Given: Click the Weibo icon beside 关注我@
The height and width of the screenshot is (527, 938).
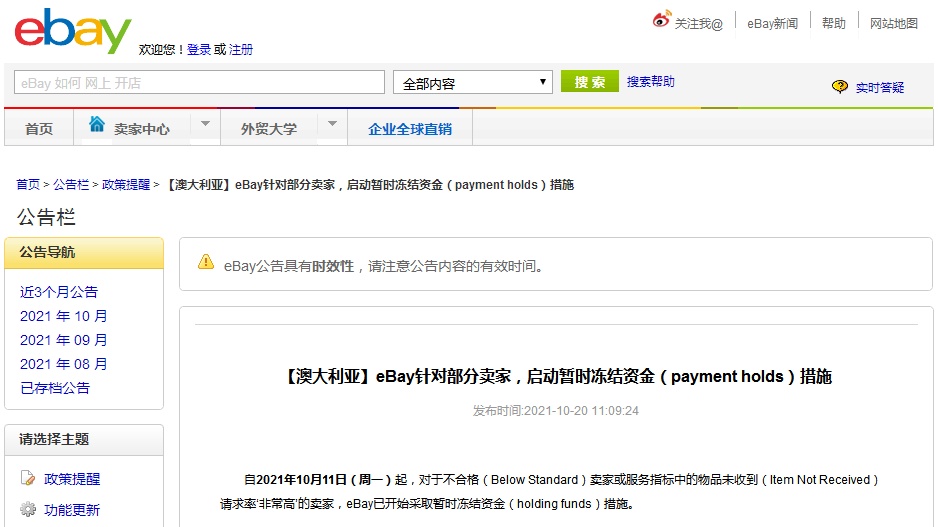Looking at the screenshot, I should click(662, 19).
